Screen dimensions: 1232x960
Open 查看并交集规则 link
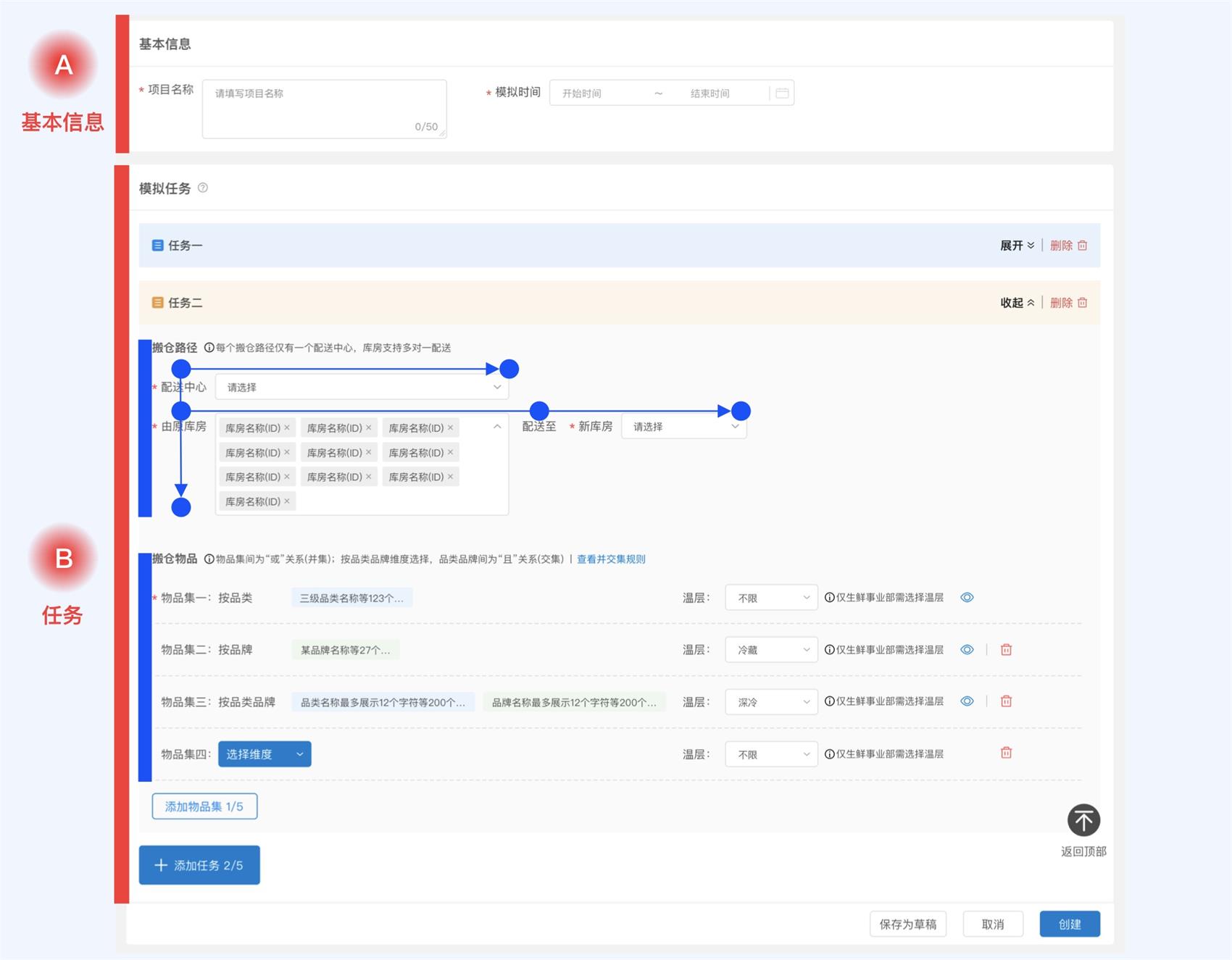(x=611, y=559)
